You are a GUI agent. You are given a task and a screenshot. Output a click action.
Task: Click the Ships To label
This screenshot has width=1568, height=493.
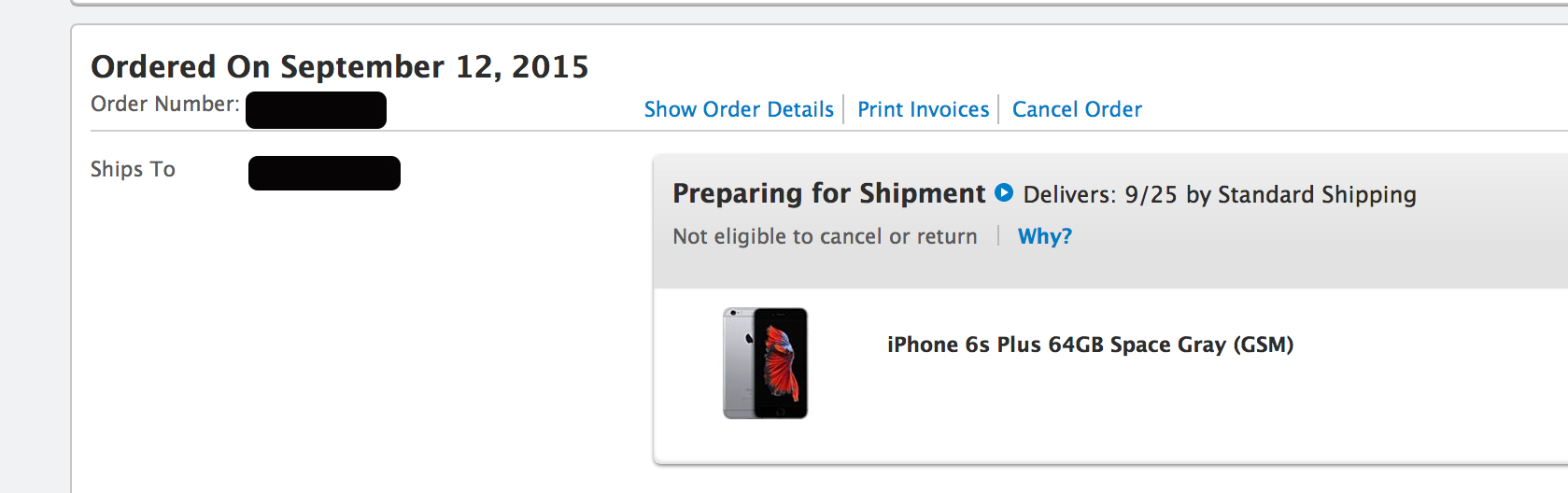[133, 169]
